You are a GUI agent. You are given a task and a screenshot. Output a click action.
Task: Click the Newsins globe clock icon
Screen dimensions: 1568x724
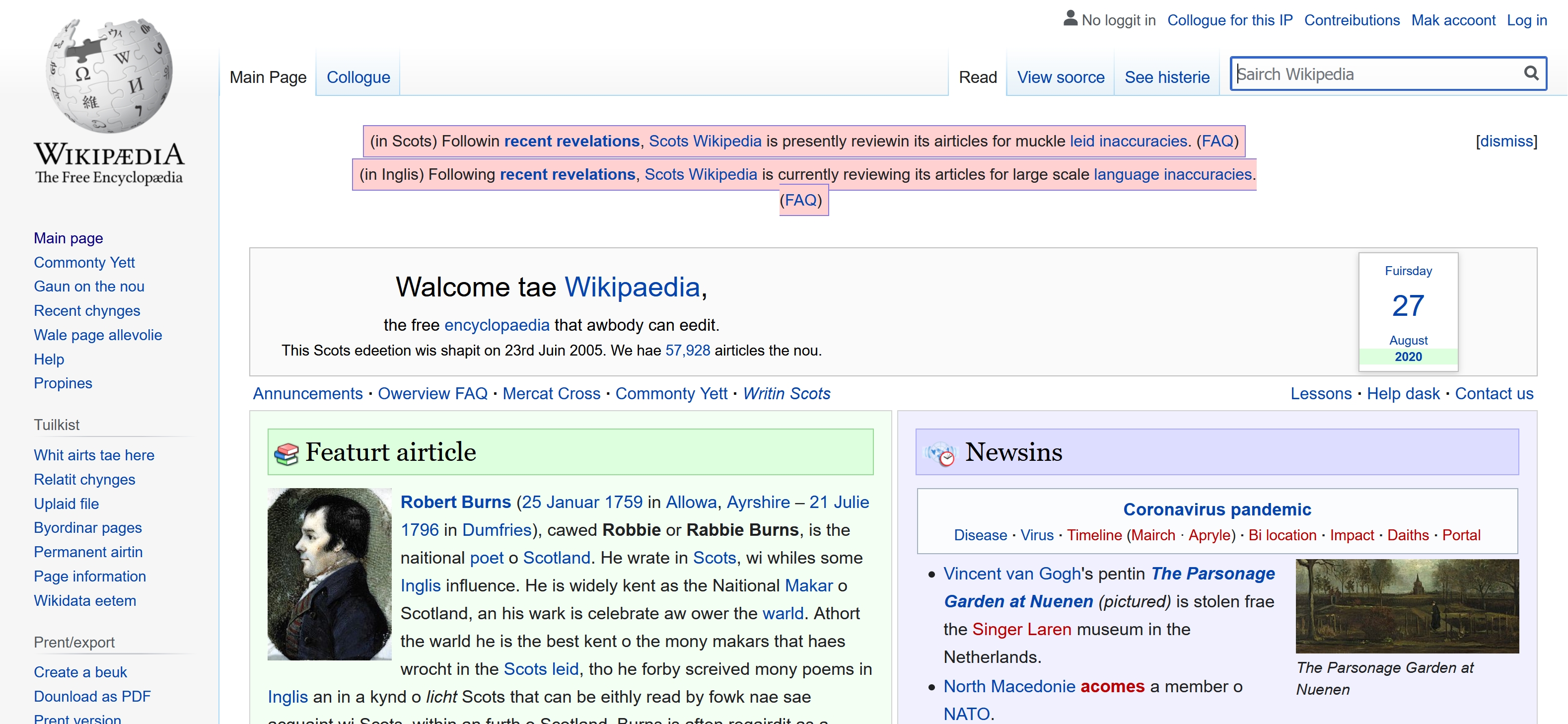(941, 454)
